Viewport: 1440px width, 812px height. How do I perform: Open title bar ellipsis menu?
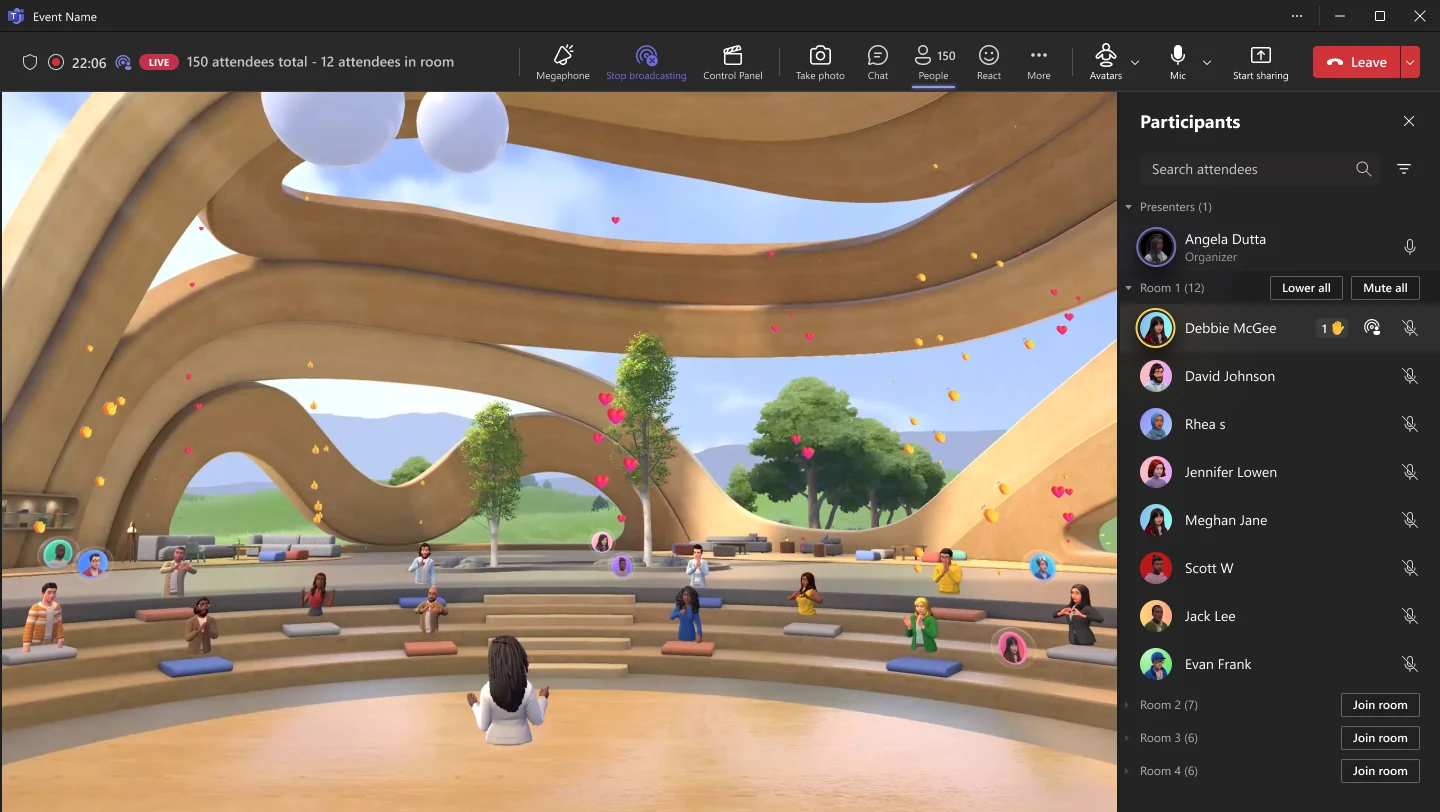pos(1297,16)
